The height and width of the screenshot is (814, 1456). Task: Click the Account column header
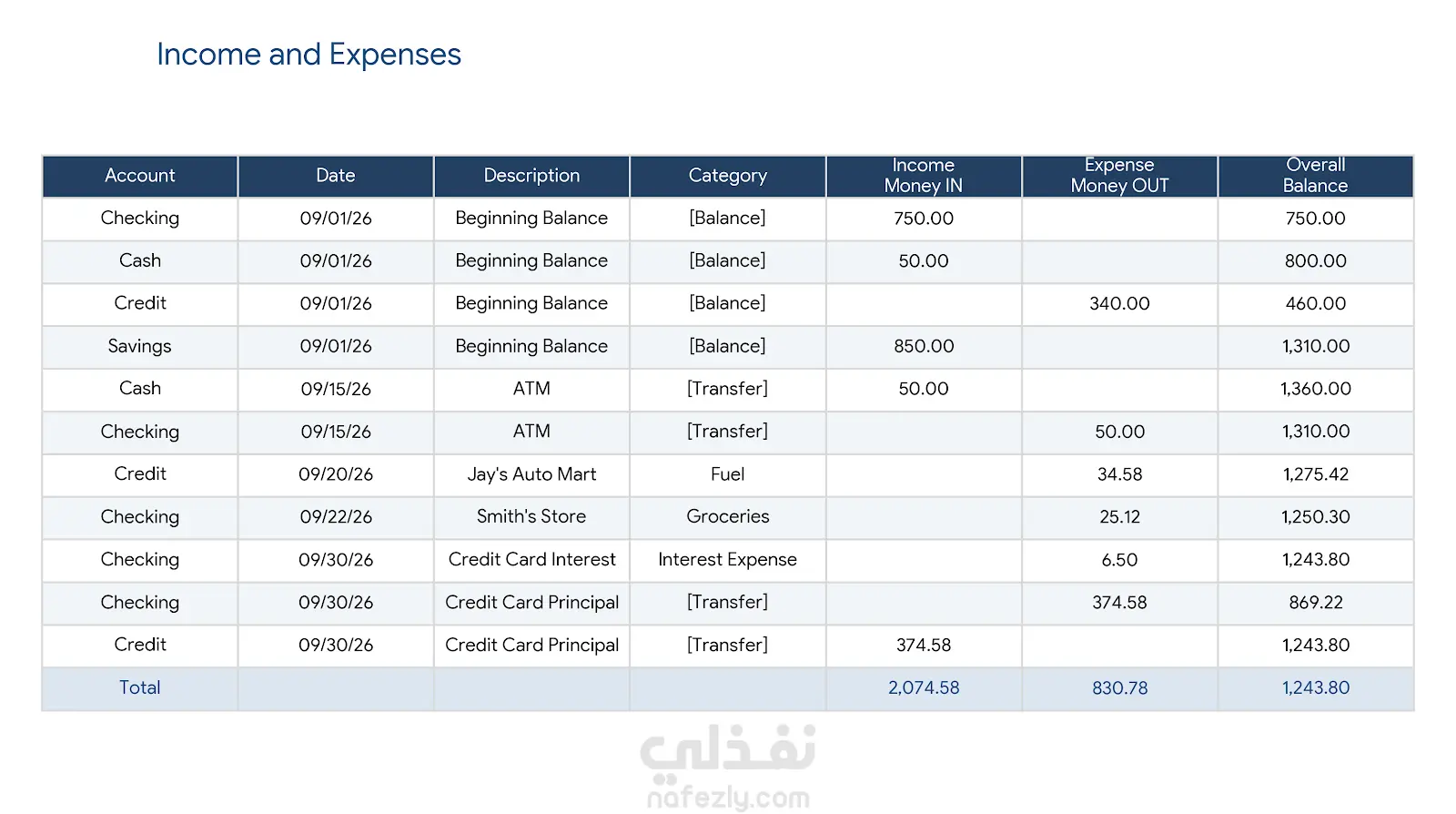tap(139, 176)
